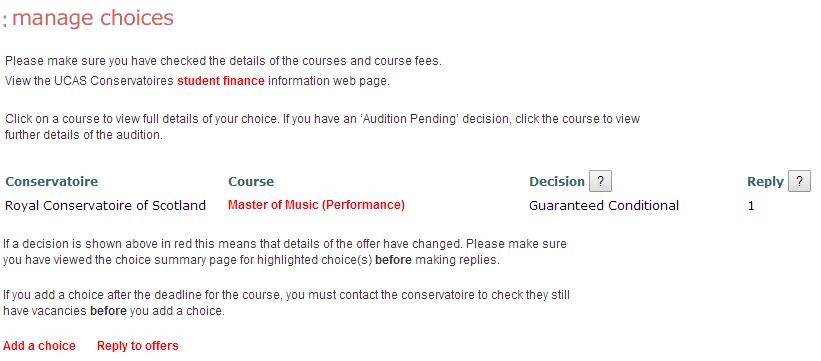View the Master of Music (Performance) course details
The image size is (821, 361).
coord(316,205)
